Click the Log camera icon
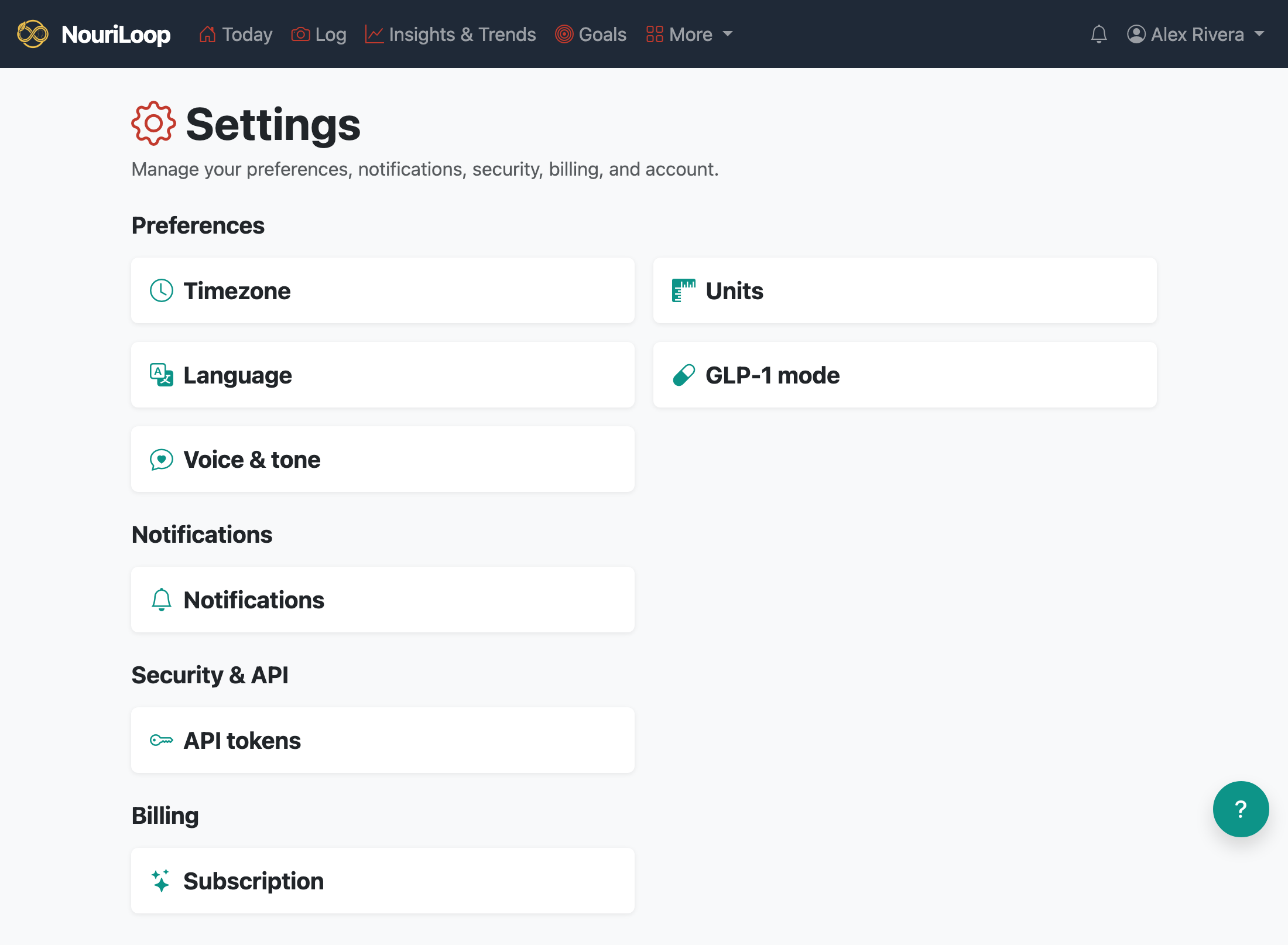Viewport: 1288px width, 945px height. point(300,35)
